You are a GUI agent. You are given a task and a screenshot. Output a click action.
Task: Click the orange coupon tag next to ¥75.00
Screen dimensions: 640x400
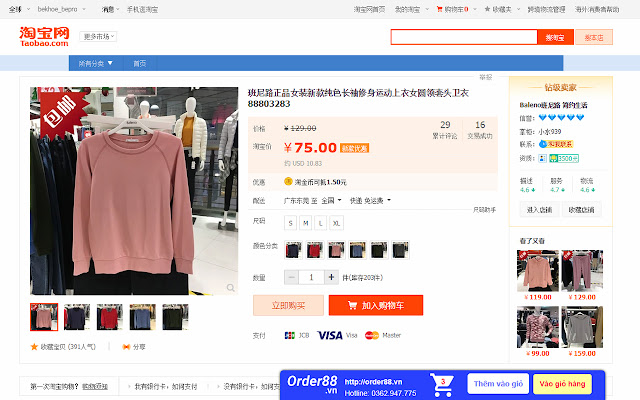click(x=355, y=148)
